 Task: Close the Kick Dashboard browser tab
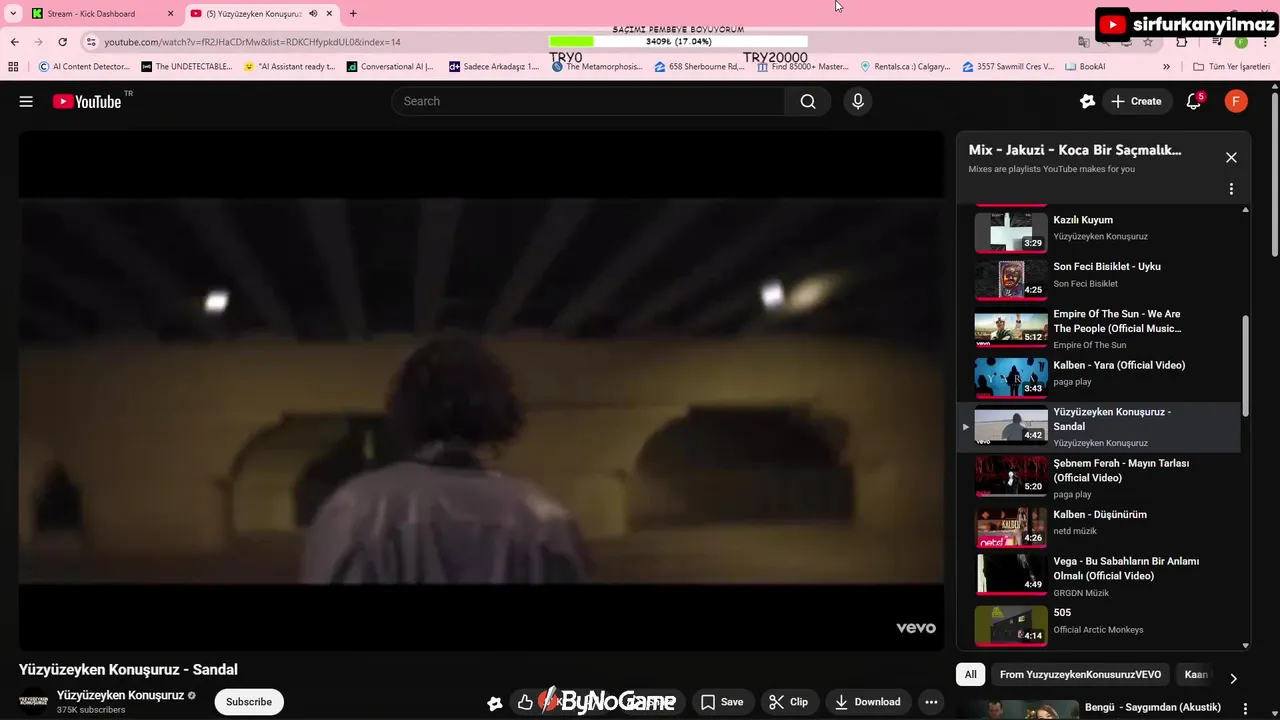point(170,13)
